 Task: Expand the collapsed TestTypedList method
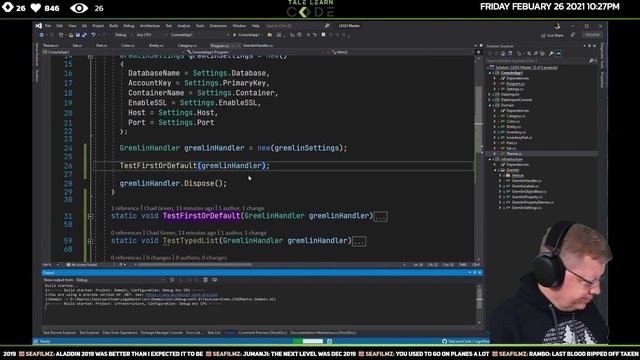pos(90,241)
